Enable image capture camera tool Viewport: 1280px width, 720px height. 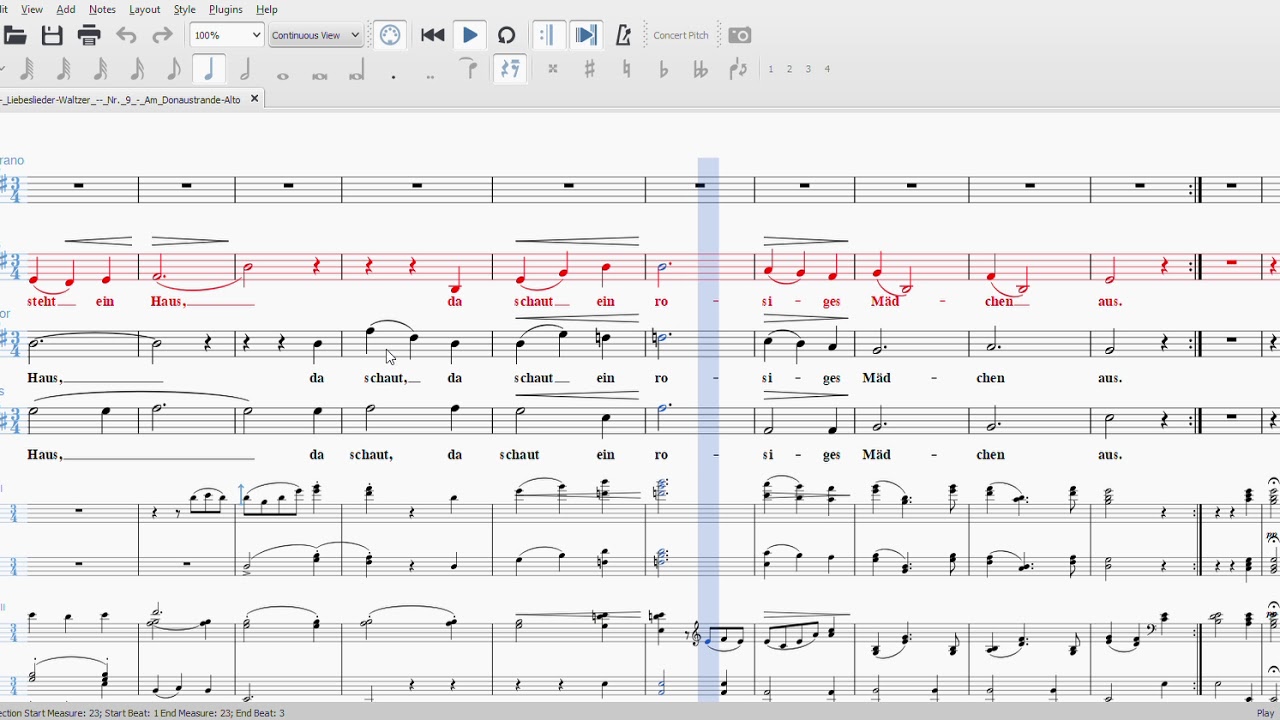(x=740, y=36)
